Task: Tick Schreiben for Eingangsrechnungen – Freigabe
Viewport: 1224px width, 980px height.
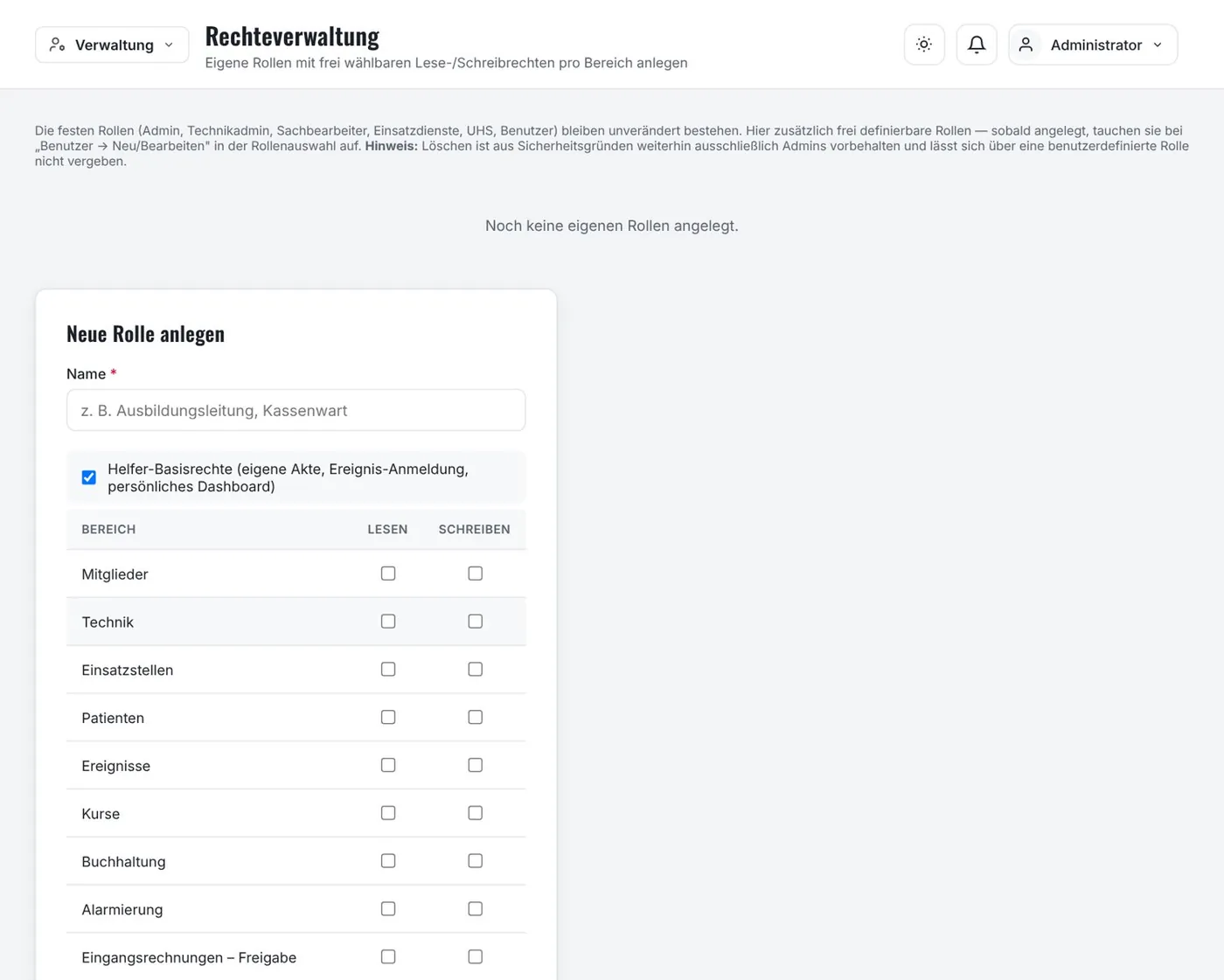Action: (x=475, y=957)
